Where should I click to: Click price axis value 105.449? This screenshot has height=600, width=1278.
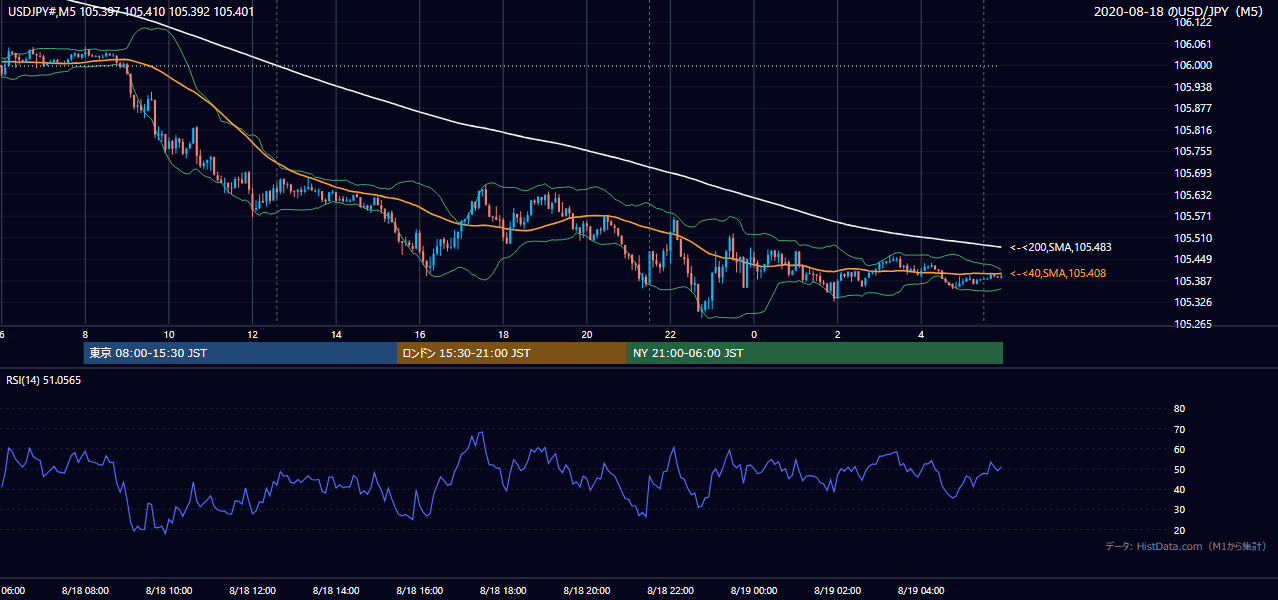click(1193, 259)
